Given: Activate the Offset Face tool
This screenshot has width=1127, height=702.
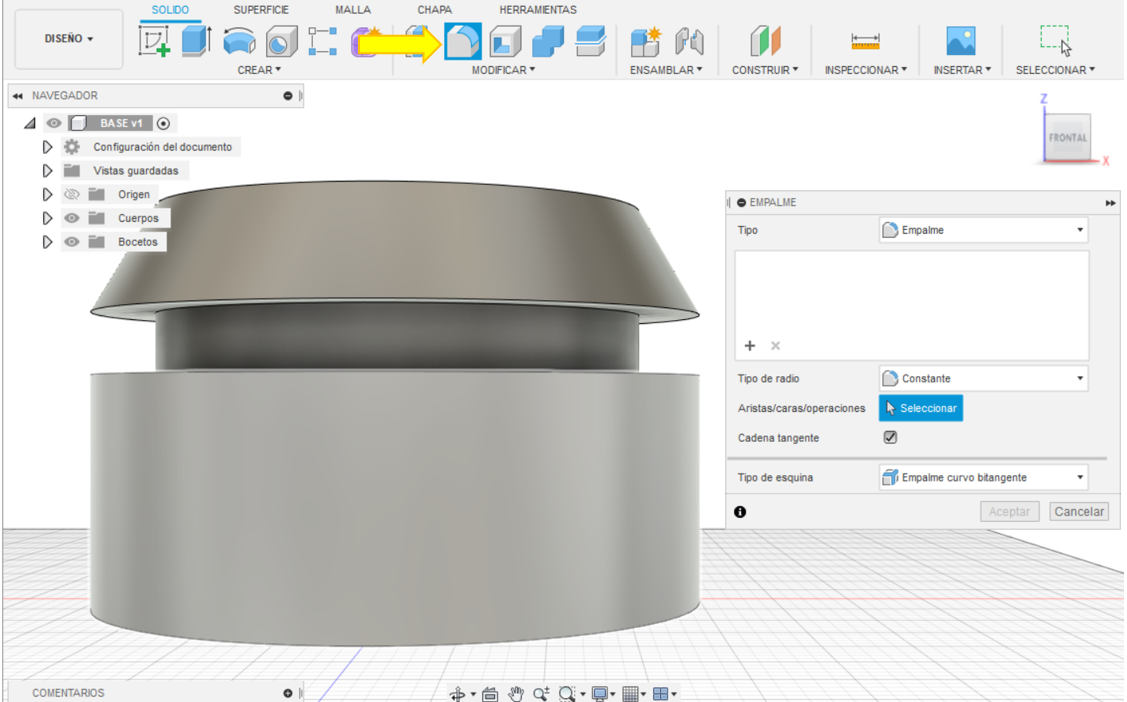Looking at the screenshot, I should [590, 42].
